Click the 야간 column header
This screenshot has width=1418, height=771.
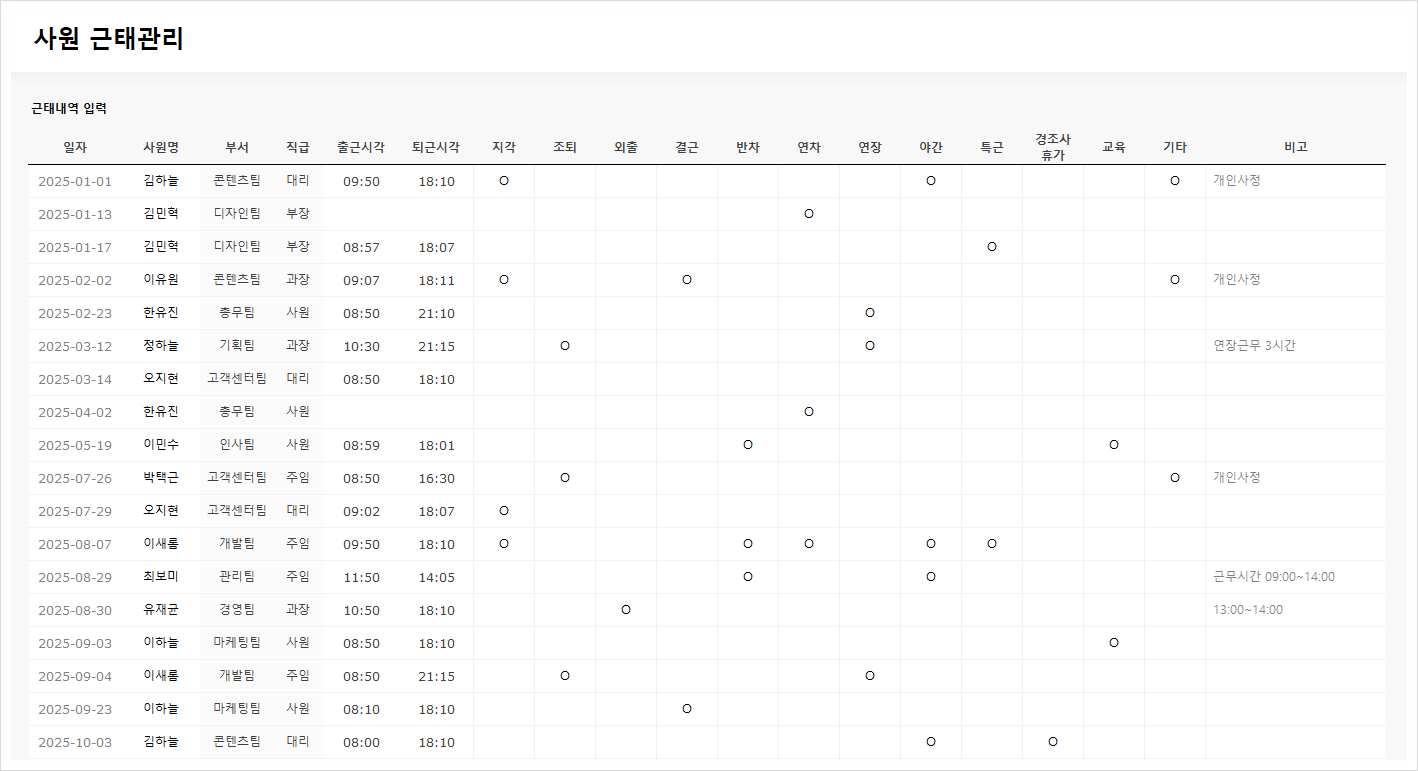pos(931,147)
